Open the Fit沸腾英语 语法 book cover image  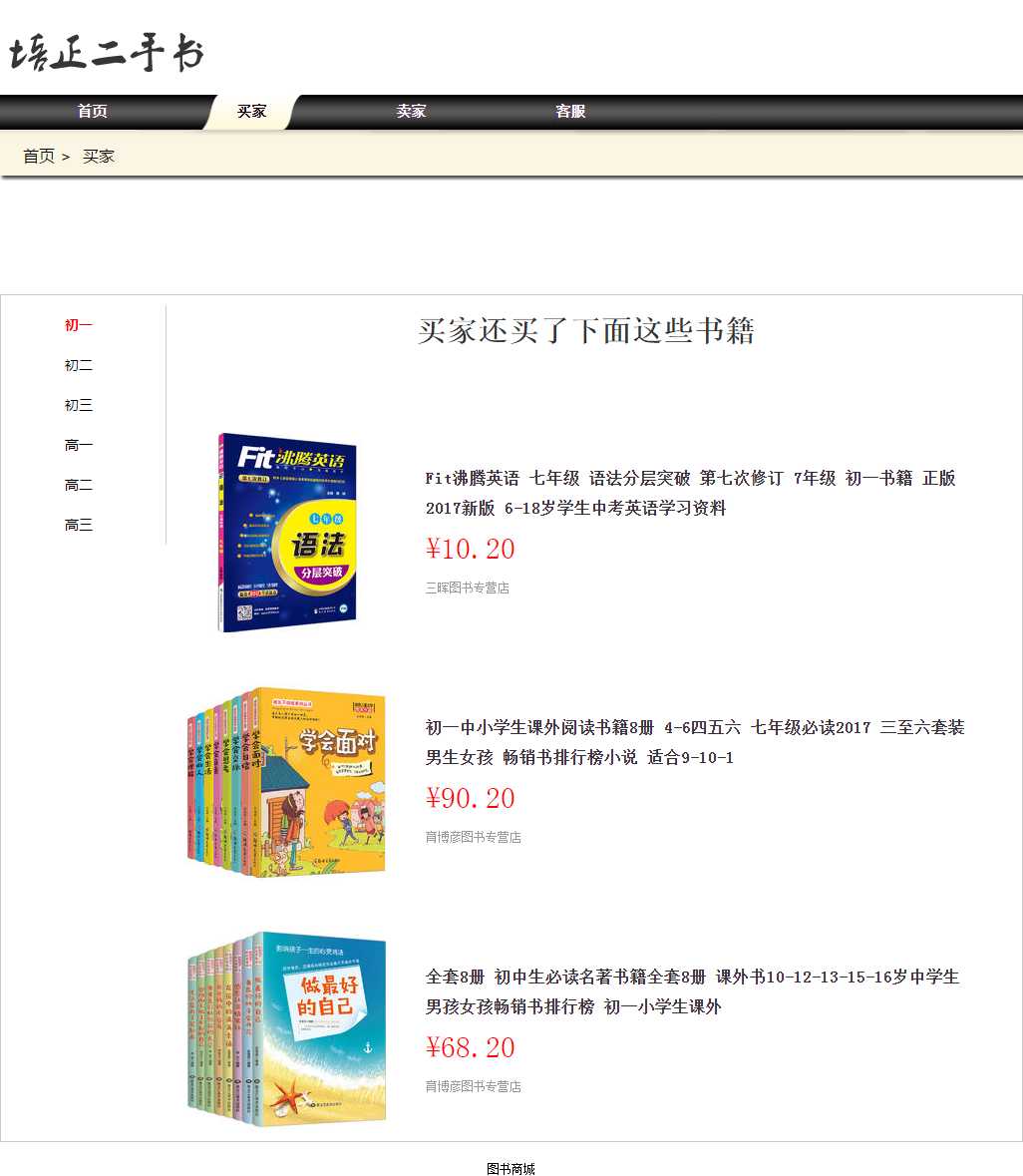tap(287, 533)
